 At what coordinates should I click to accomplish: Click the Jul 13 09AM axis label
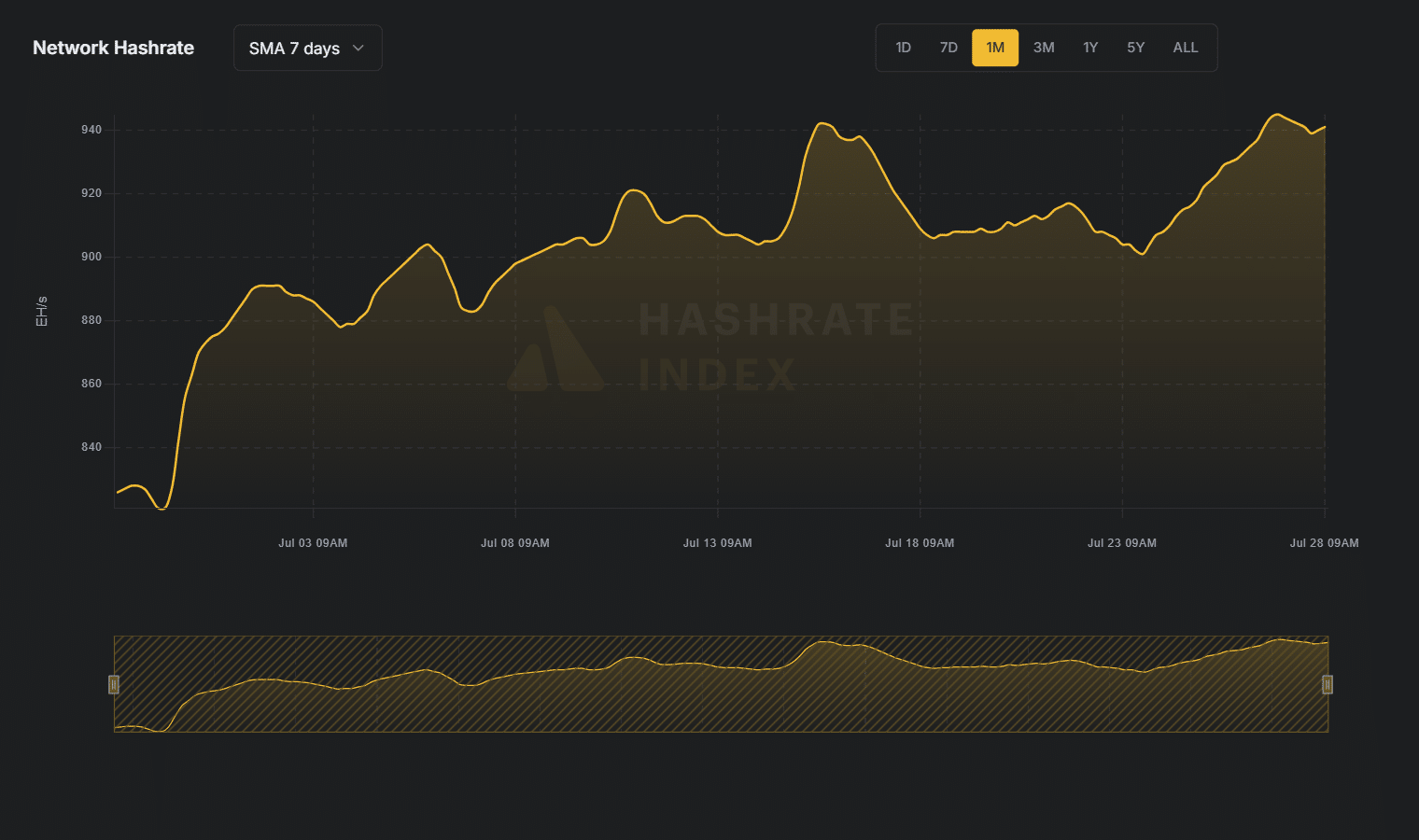(717, 543)
